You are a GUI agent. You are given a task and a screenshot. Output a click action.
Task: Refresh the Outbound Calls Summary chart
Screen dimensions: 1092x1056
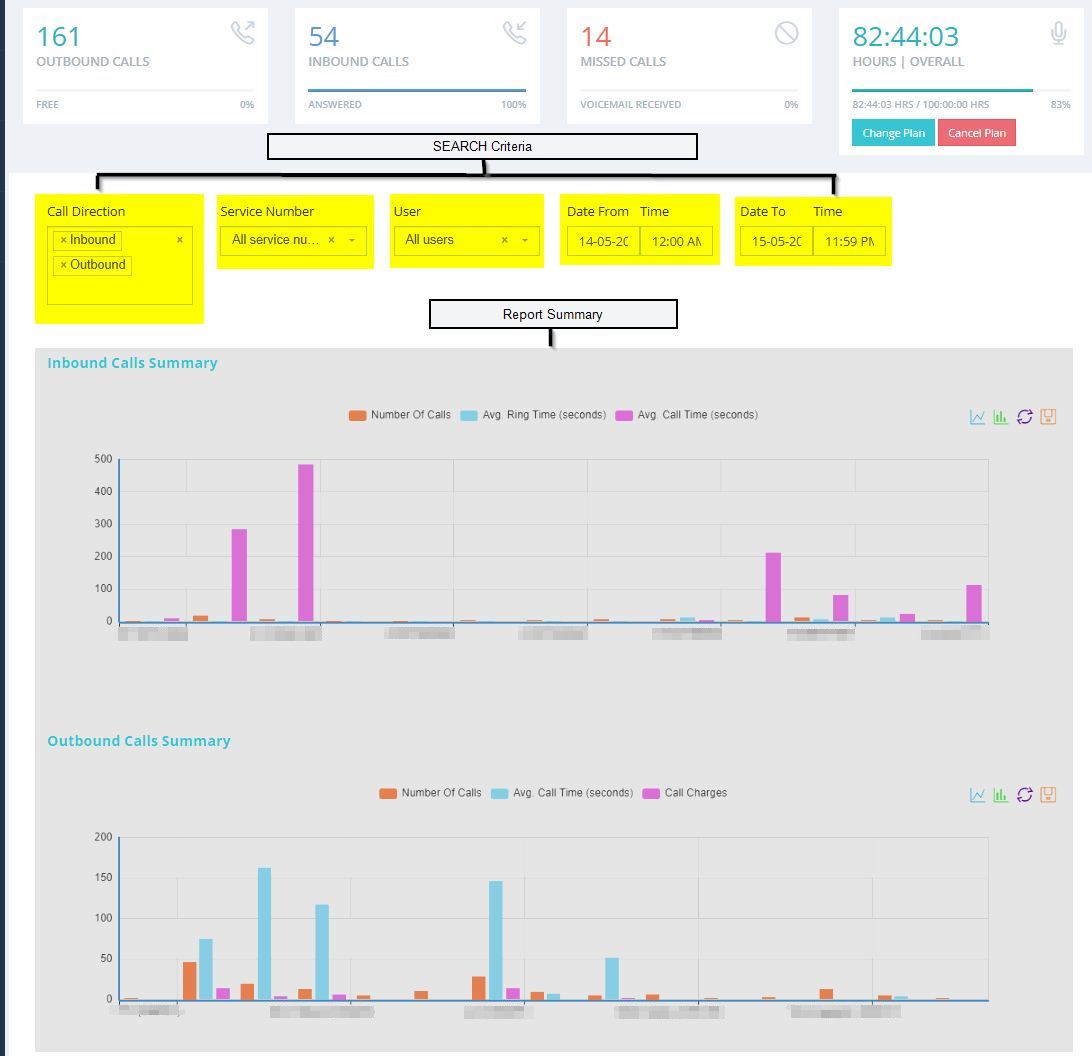[x=1024, y=795]
